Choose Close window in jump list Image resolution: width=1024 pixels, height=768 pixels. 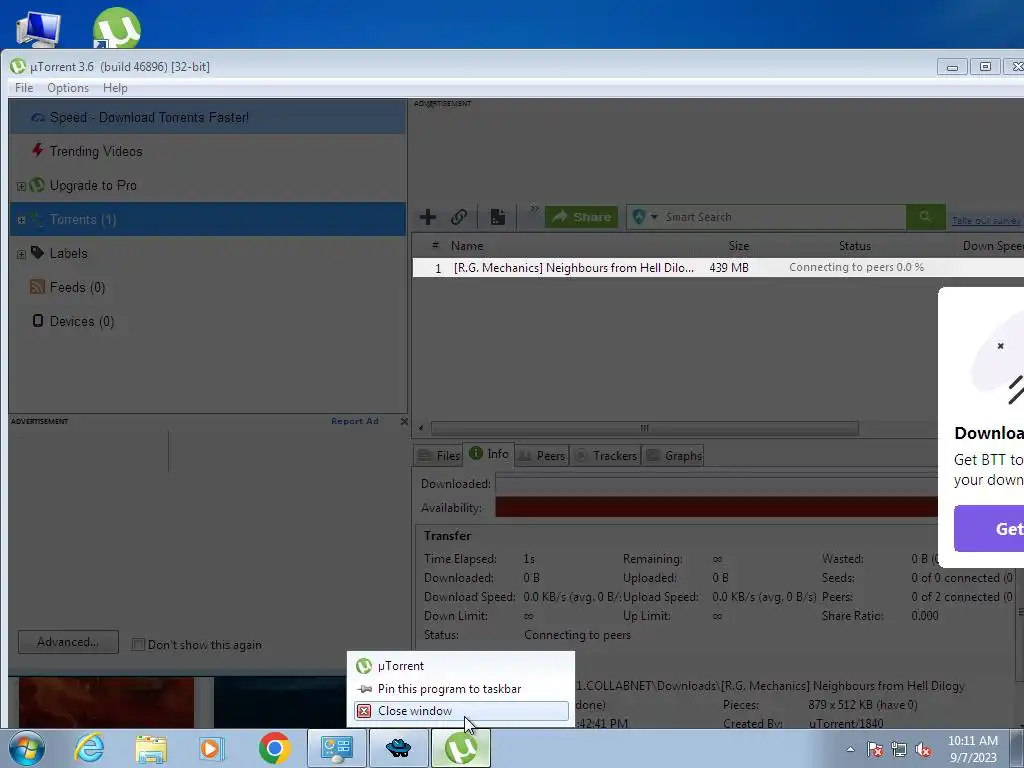point(461,711)
